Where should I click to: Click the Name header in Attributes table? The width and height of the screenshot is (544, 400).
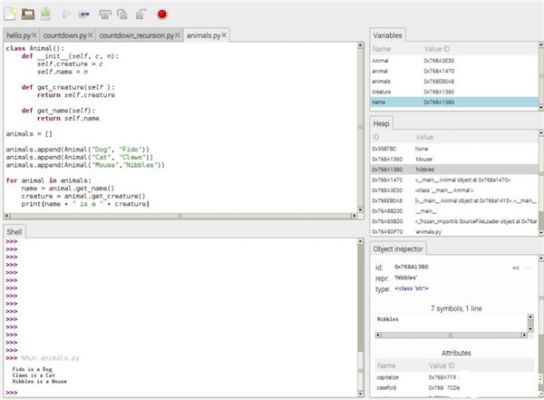pyautogui.click(x=386, y=366)
